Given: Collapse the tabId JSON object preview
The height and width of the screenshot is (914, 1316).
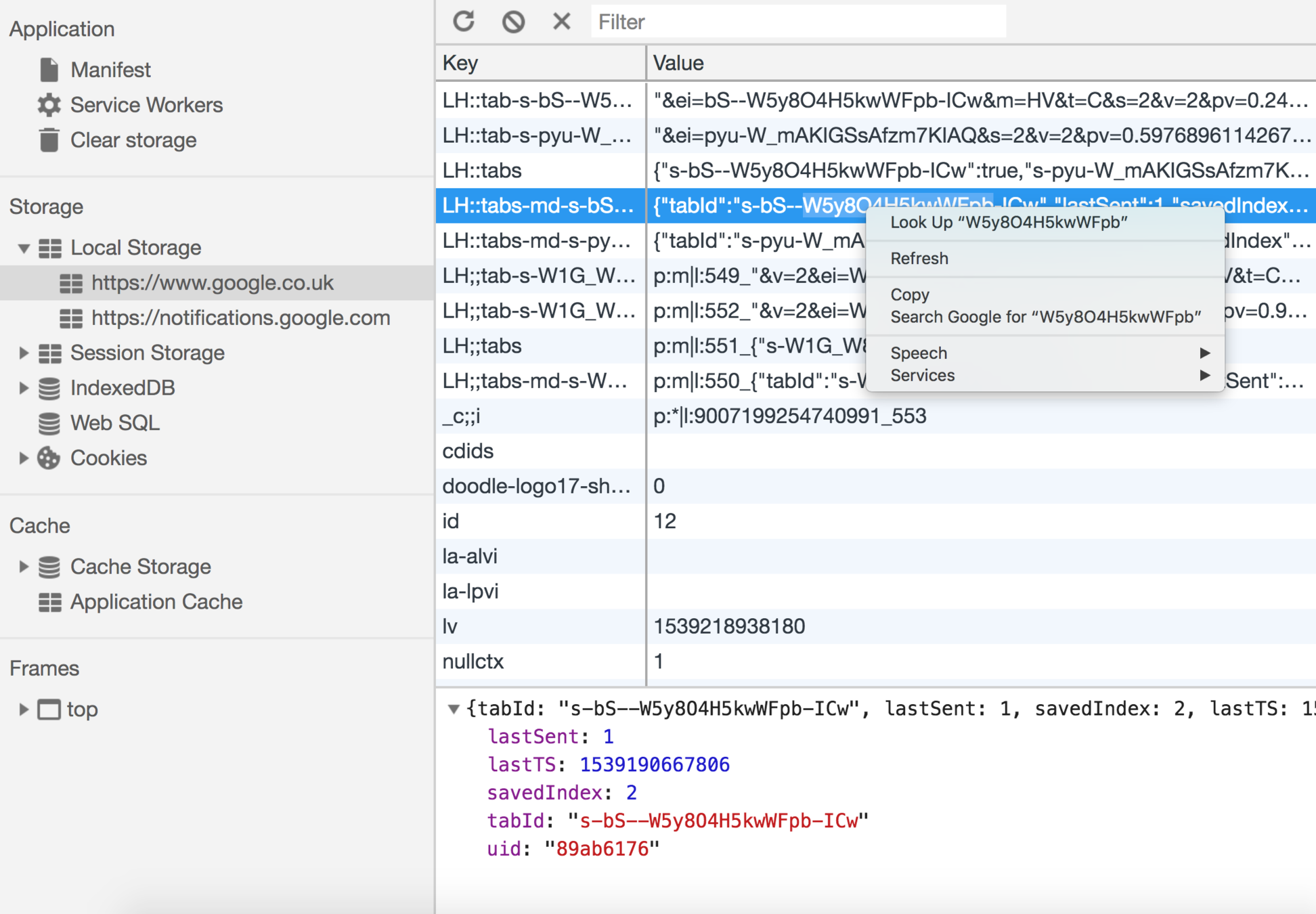Looking at the screenshot, I should click(x=454, y=709).
